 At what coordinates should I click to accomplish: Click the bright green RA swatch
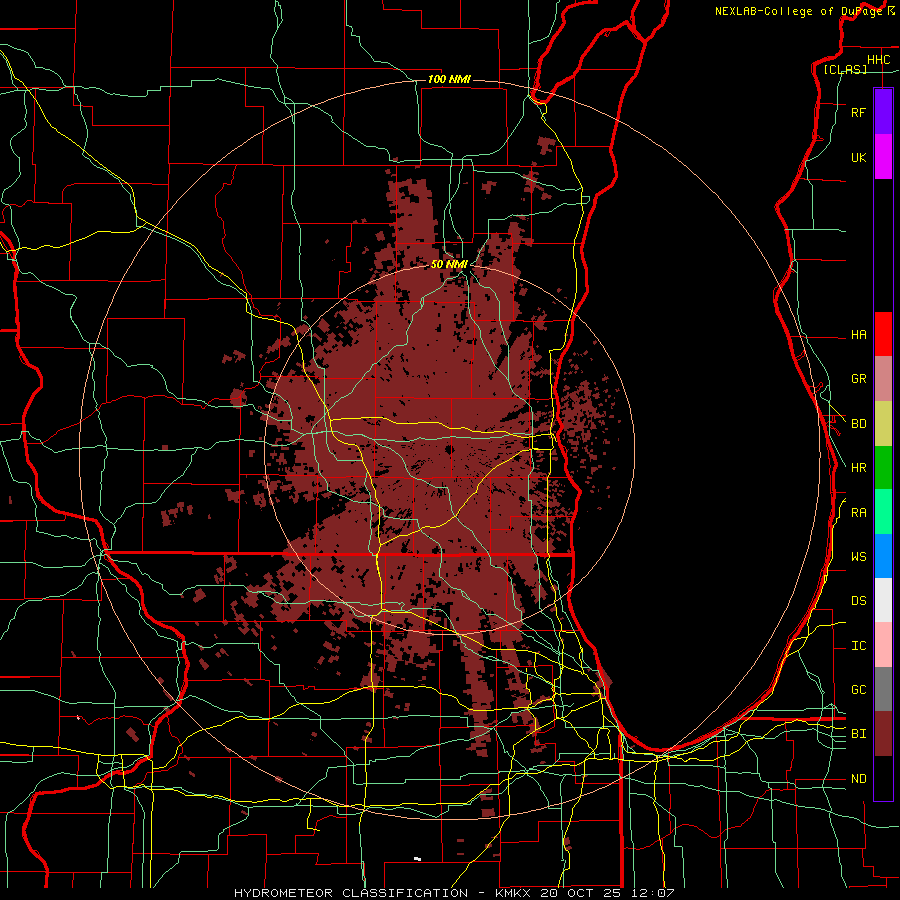tap(883, 512)
